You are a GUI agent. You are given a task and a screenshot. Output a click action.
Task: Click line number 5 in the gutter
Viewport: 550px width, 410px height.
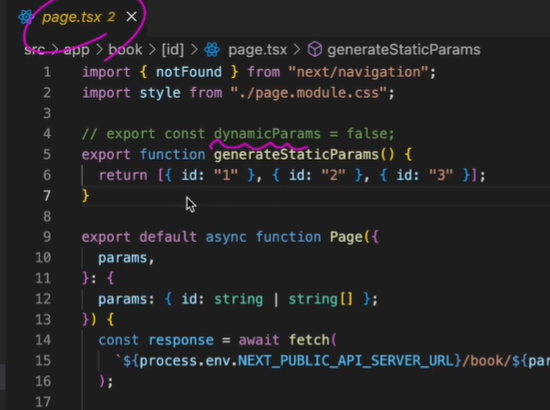(47, 154)
